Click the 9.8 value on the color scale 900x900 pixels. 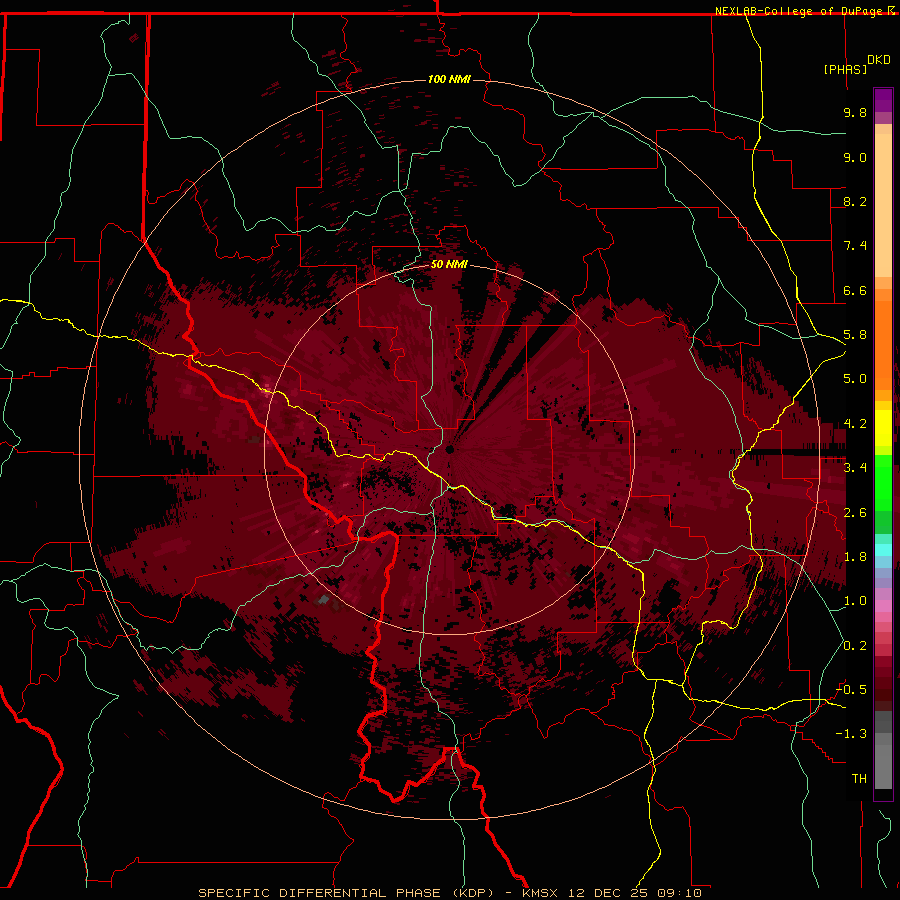[x=855, y=112]
